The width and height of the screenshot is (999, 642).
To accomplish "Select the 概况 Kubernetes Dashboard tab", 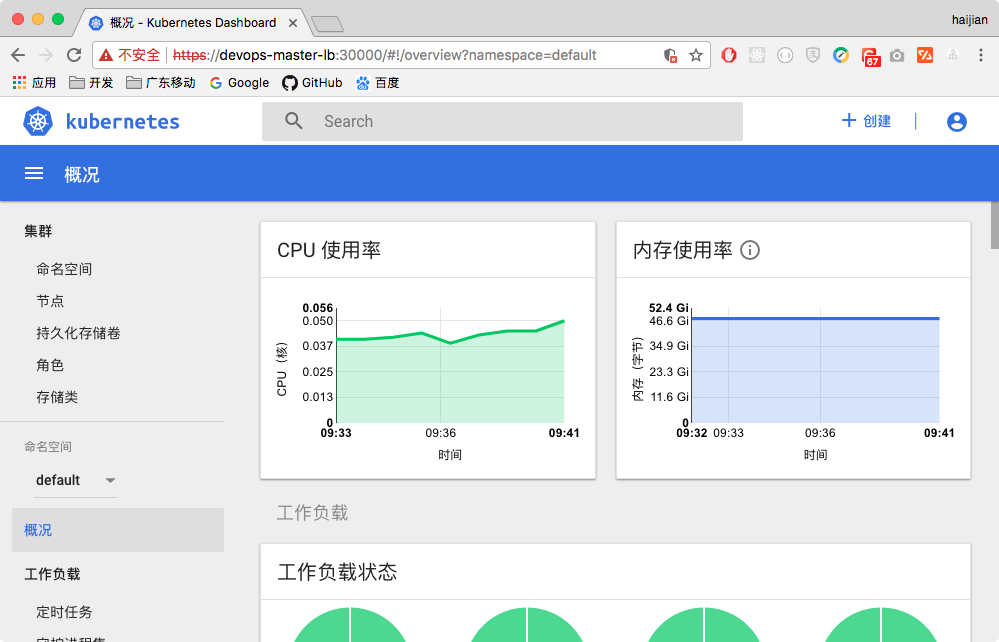I will [193, 23].
